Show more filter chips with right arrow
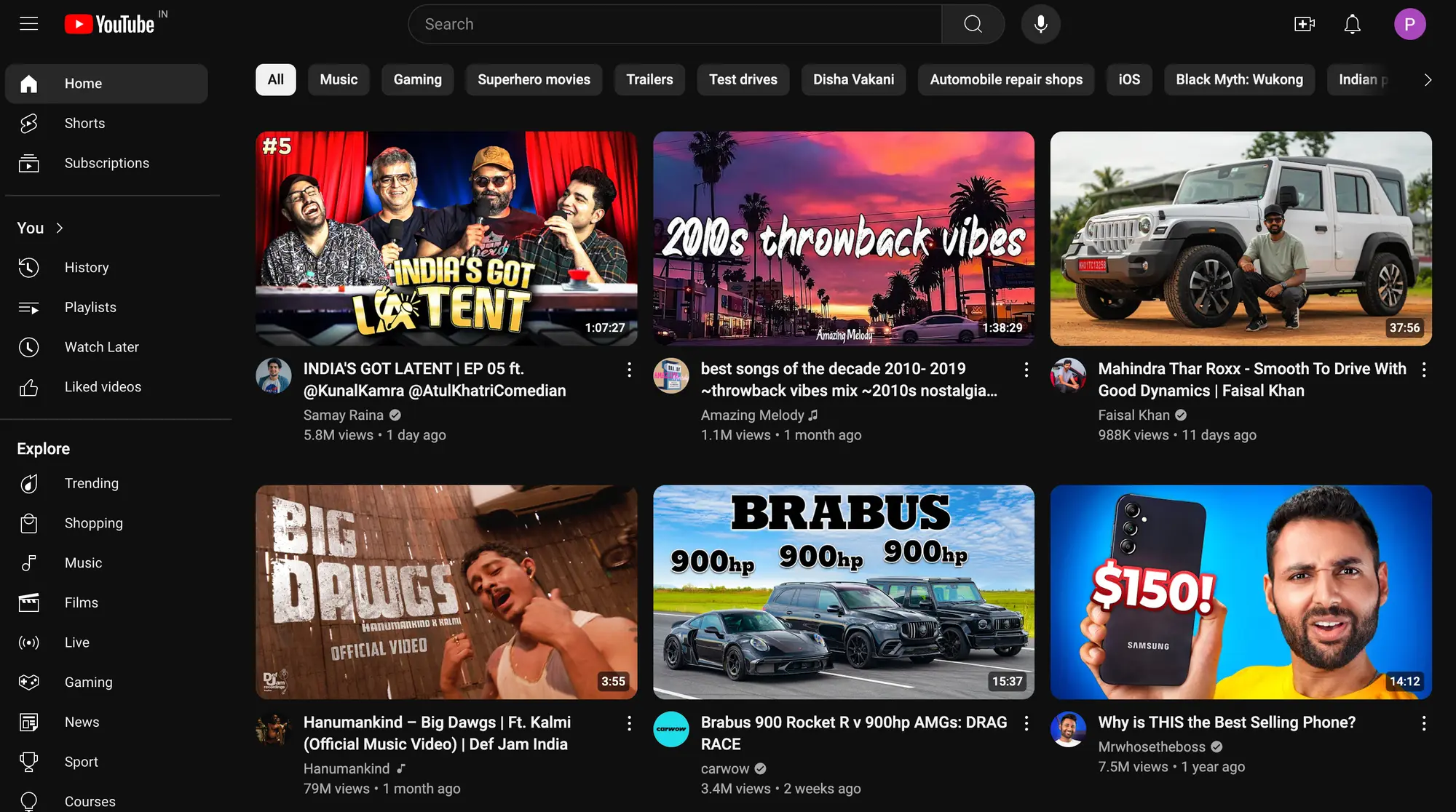1456x812 pixels. tap(1427, 79)
